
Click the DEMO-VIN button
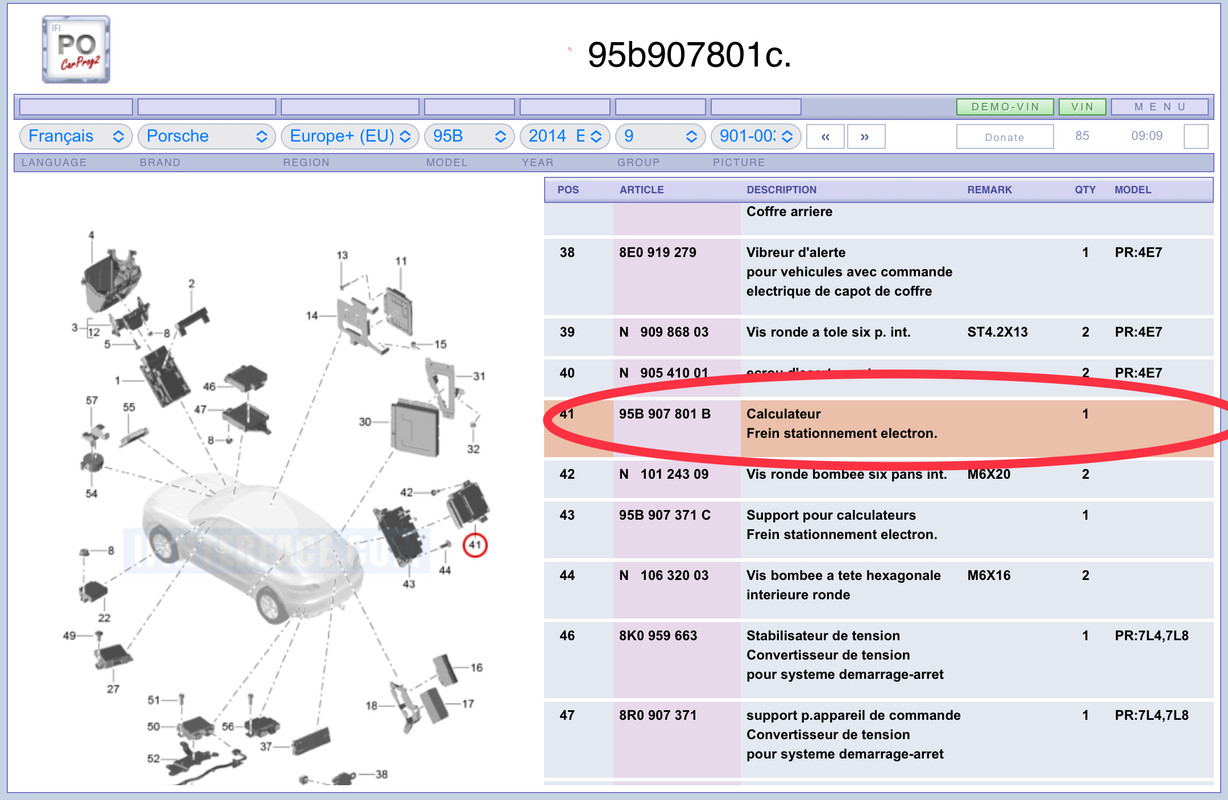1005,107
